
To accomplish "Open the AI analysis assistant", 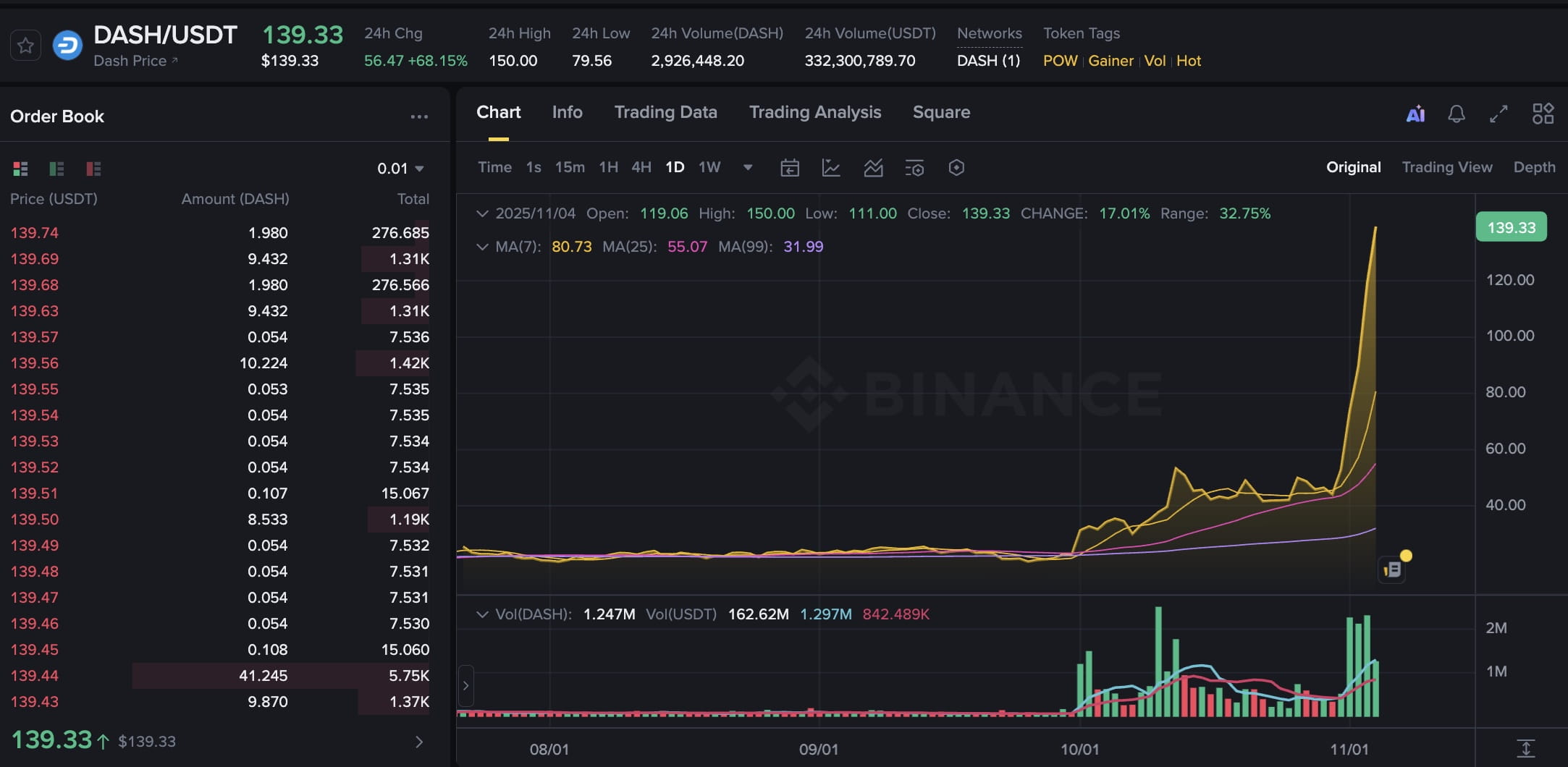I will pos(1416,114).
